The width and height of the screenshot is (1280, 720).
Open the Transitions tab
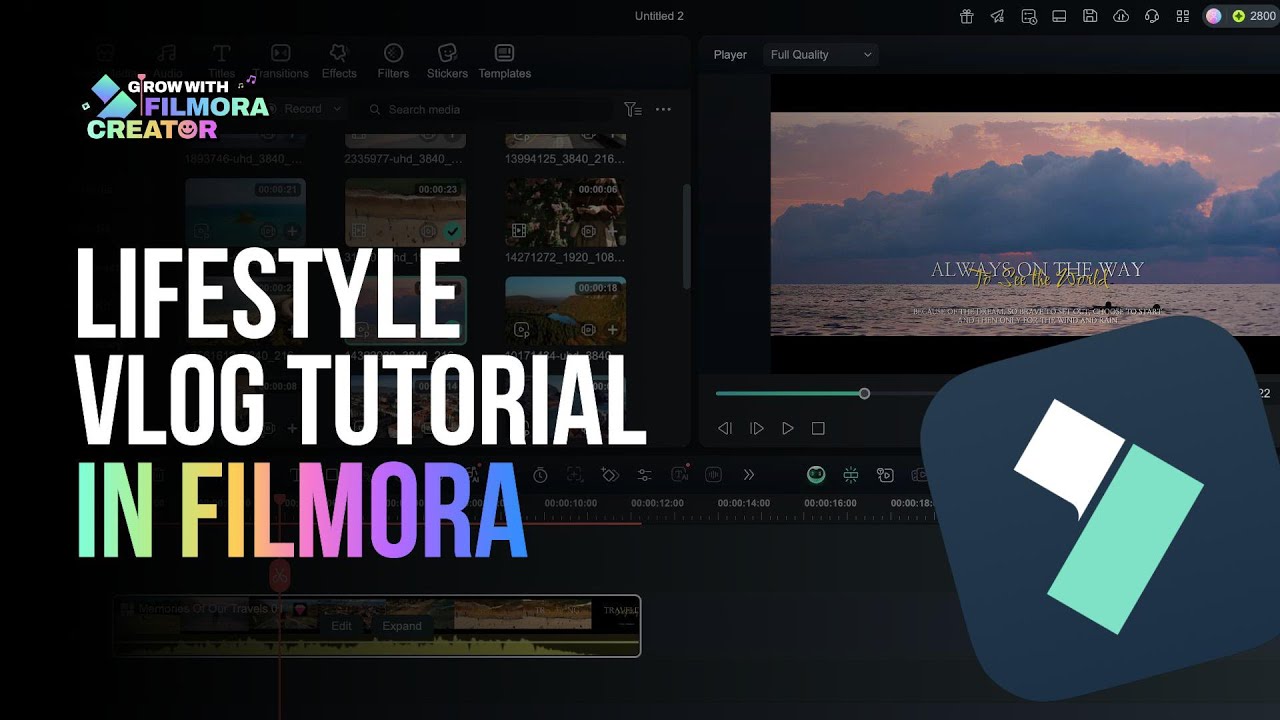click(281, 62)
